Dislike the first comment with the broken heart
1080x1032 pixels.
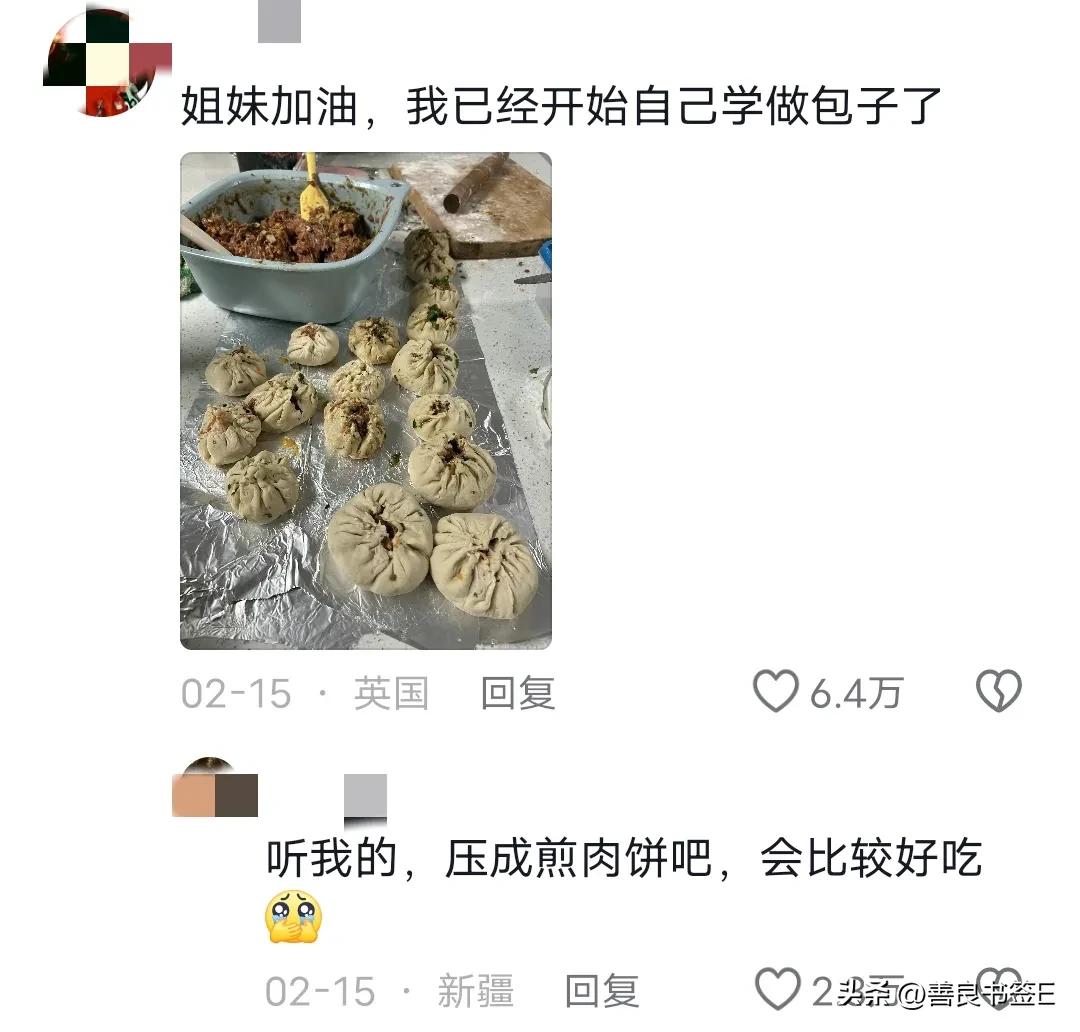[x=999, y=690]
